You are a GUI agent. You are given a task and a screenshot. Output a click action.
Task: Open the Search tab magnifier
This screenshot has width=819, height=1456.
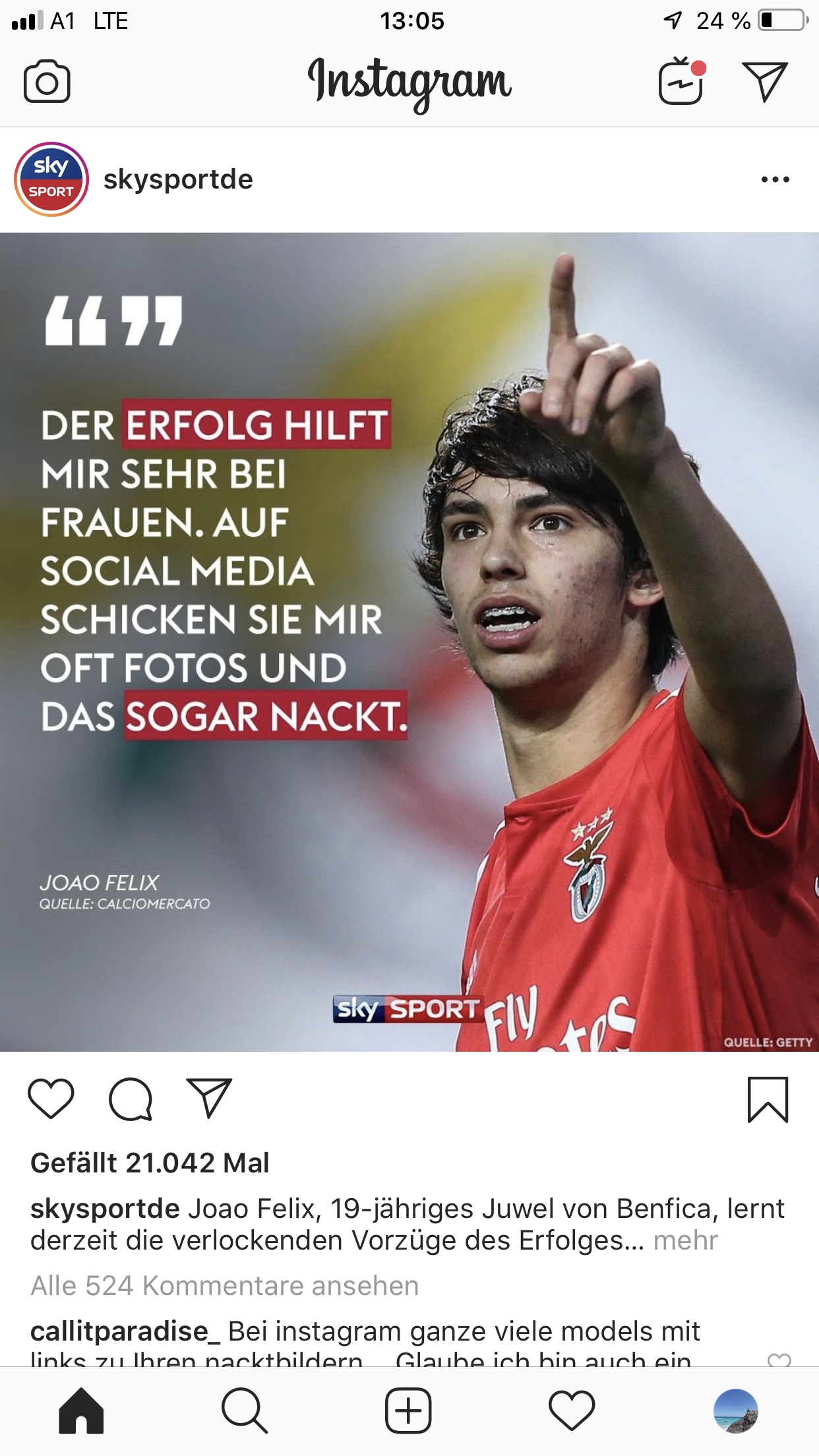[245, 1411]
